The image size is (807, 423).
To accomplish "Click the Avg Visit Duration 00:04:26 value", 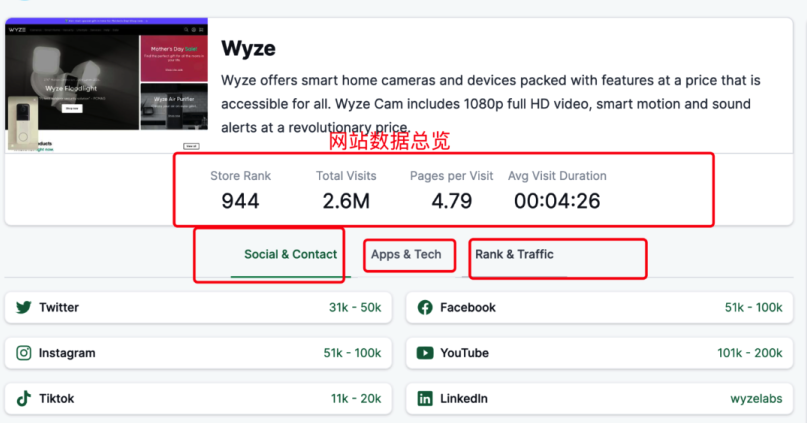I will (557, 201).
